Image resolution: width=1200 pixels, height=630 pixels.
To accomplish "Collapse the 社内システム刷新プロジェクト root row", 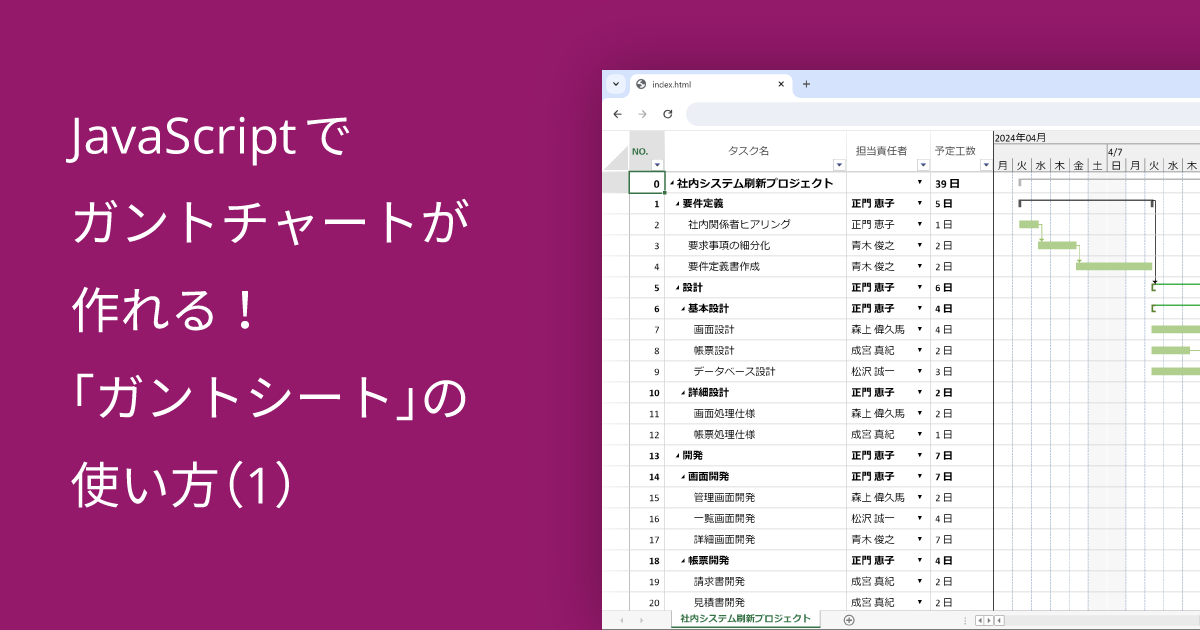I will [670, 183].
